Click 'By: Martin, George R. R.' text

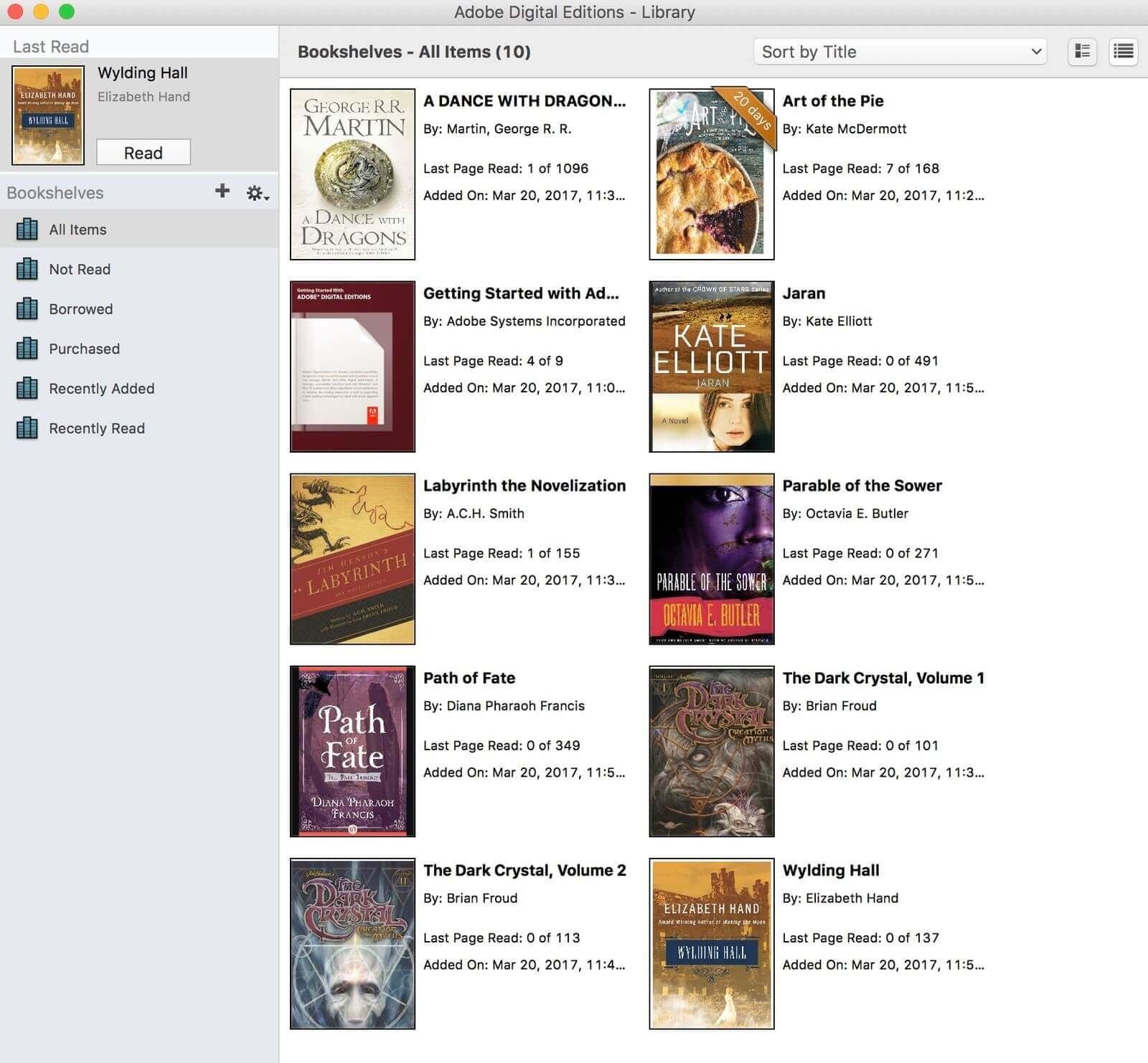coord(497,129)
